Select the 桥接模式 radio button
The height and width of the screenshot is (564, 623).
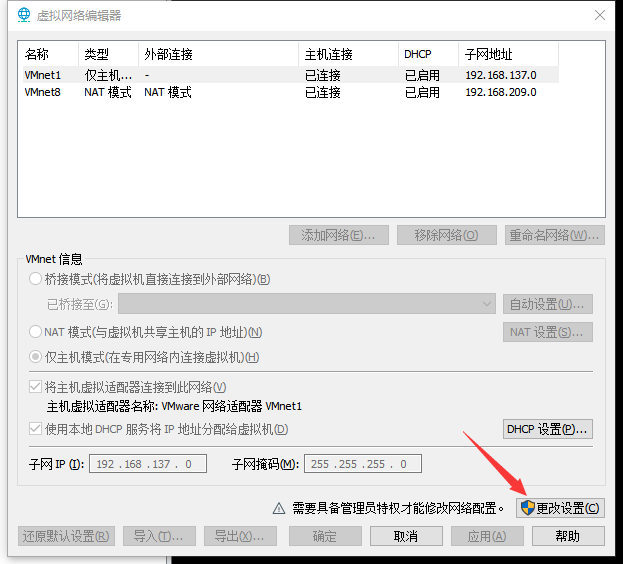pos(35,279)
